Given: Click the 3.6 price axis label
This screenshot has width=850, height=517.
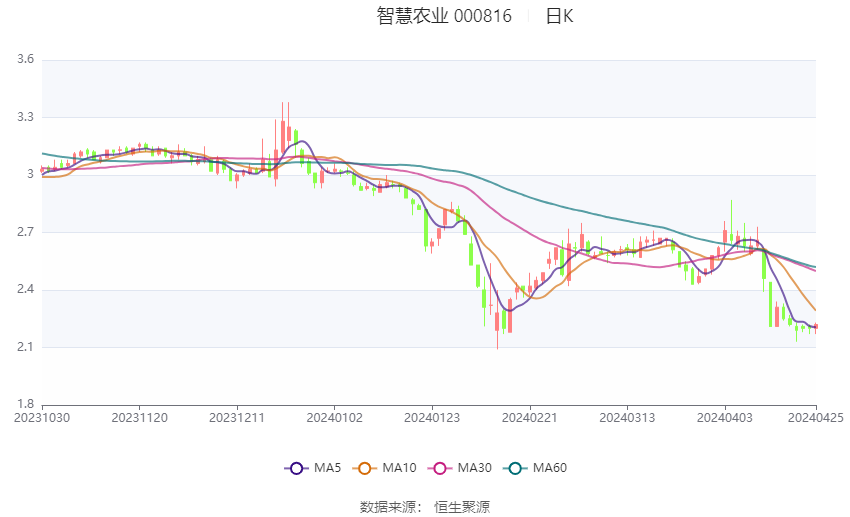Looking at the screenshot, I should (25, 59).
